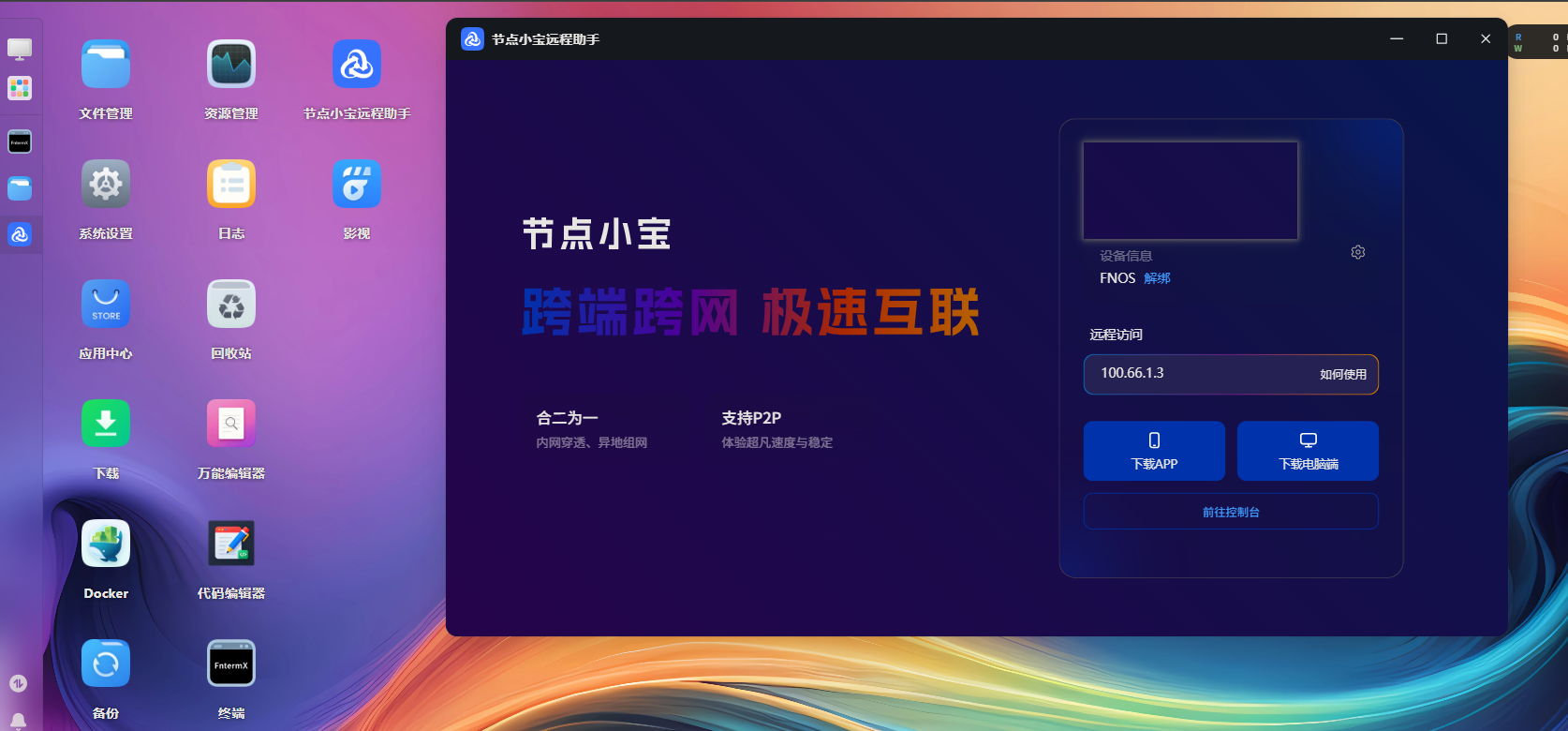This screenshot has width=1568, height=731.
Task: Open the 日志 app icon
Action: (231, 185)
